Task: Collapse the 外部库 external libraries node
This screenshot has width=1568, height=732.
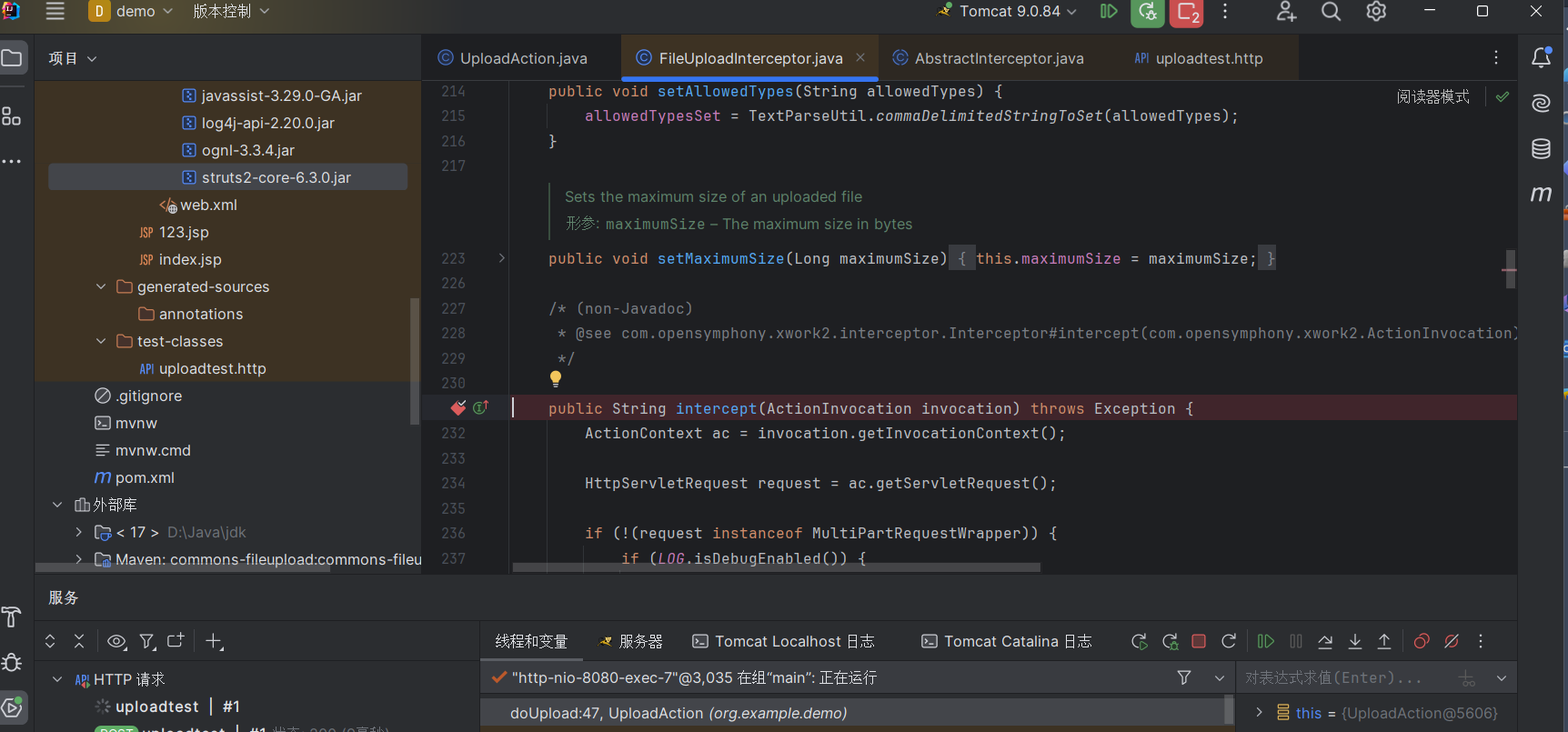Action: click(x=57, y=505)
